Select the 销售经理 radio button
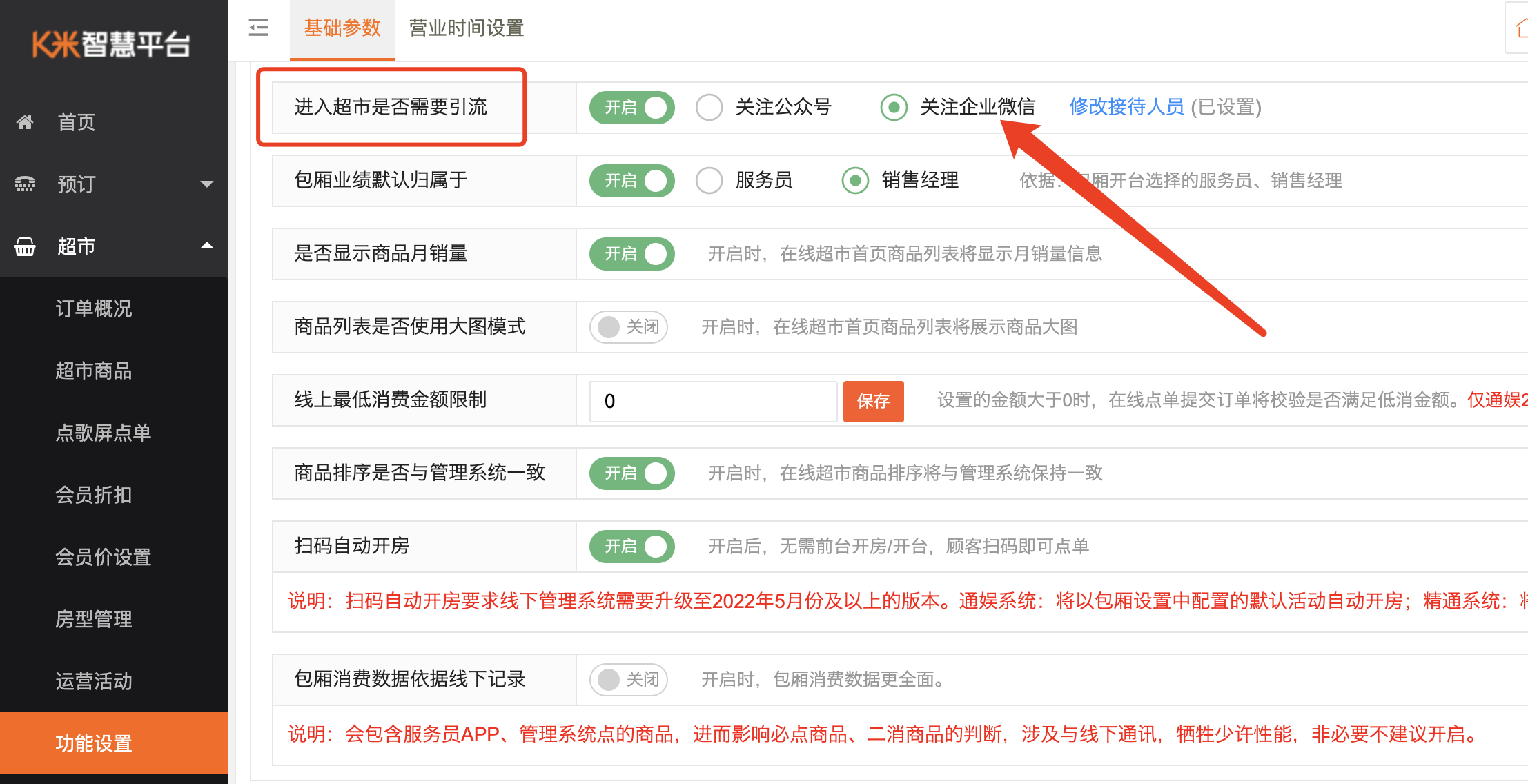Screen dimensions: 1528x784 855,181
